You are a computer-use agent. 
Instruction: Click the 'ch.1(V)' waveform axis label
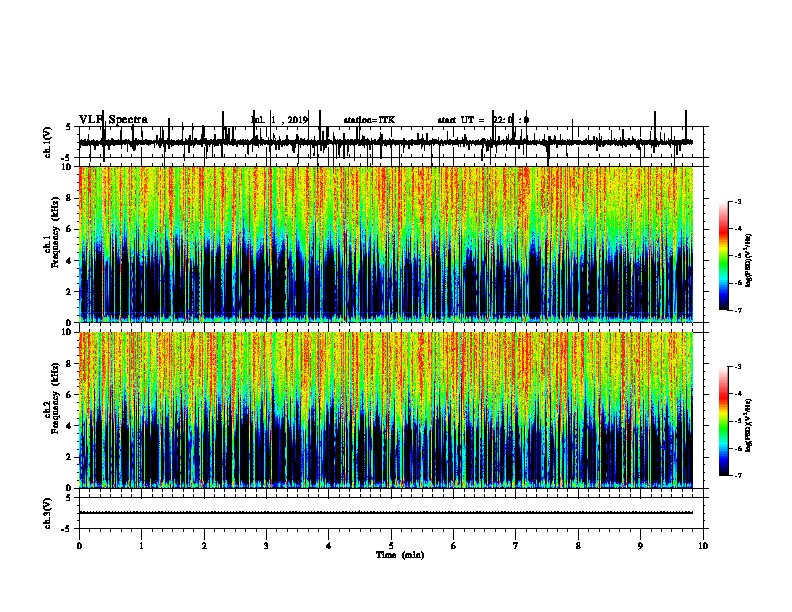[x=48, y=142]
